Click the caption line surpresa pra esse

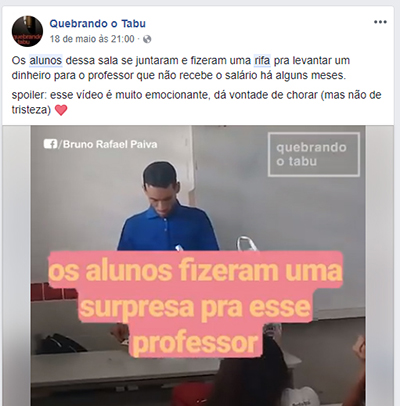[195, 306]
